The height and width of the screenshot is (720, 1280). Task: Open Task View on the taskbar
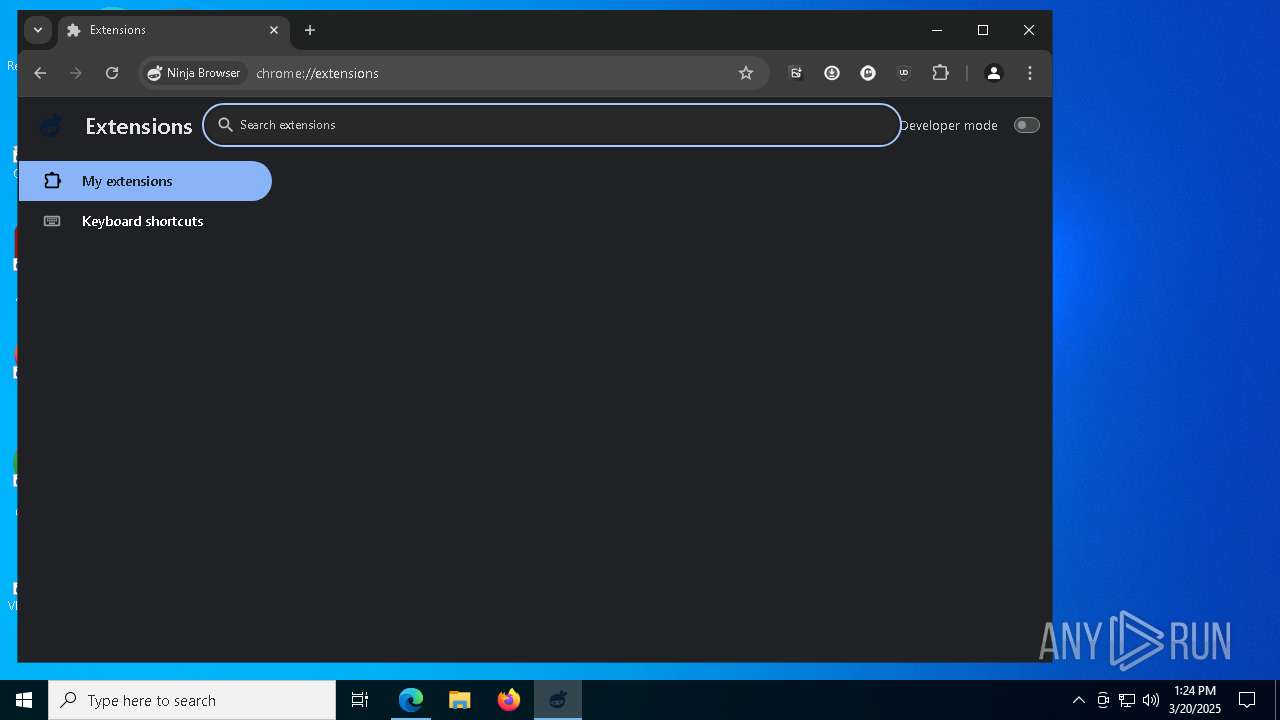click(x=360, y=700)
